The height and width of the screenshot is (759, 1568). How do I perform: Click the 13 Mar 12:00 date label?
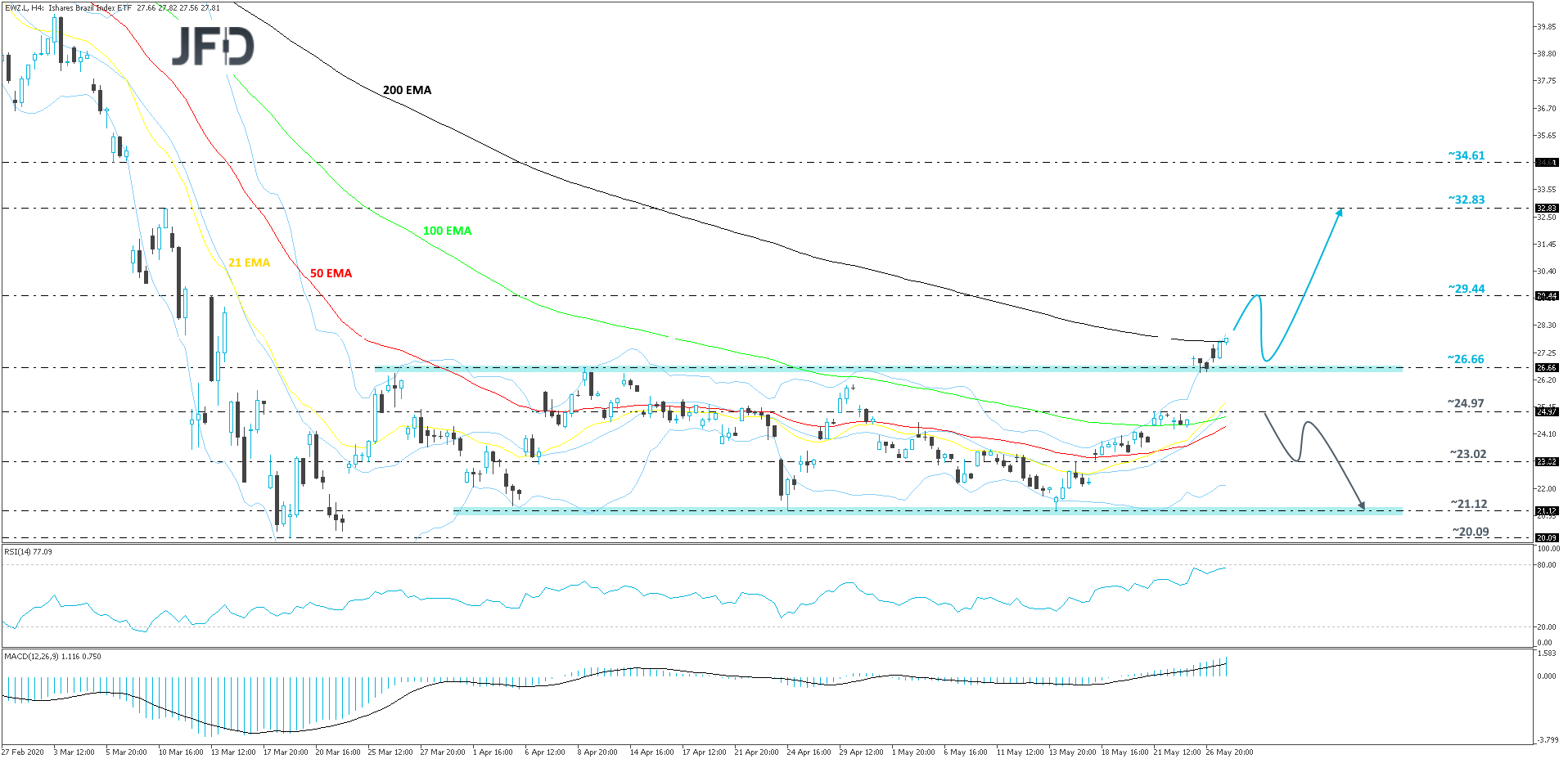233,752
